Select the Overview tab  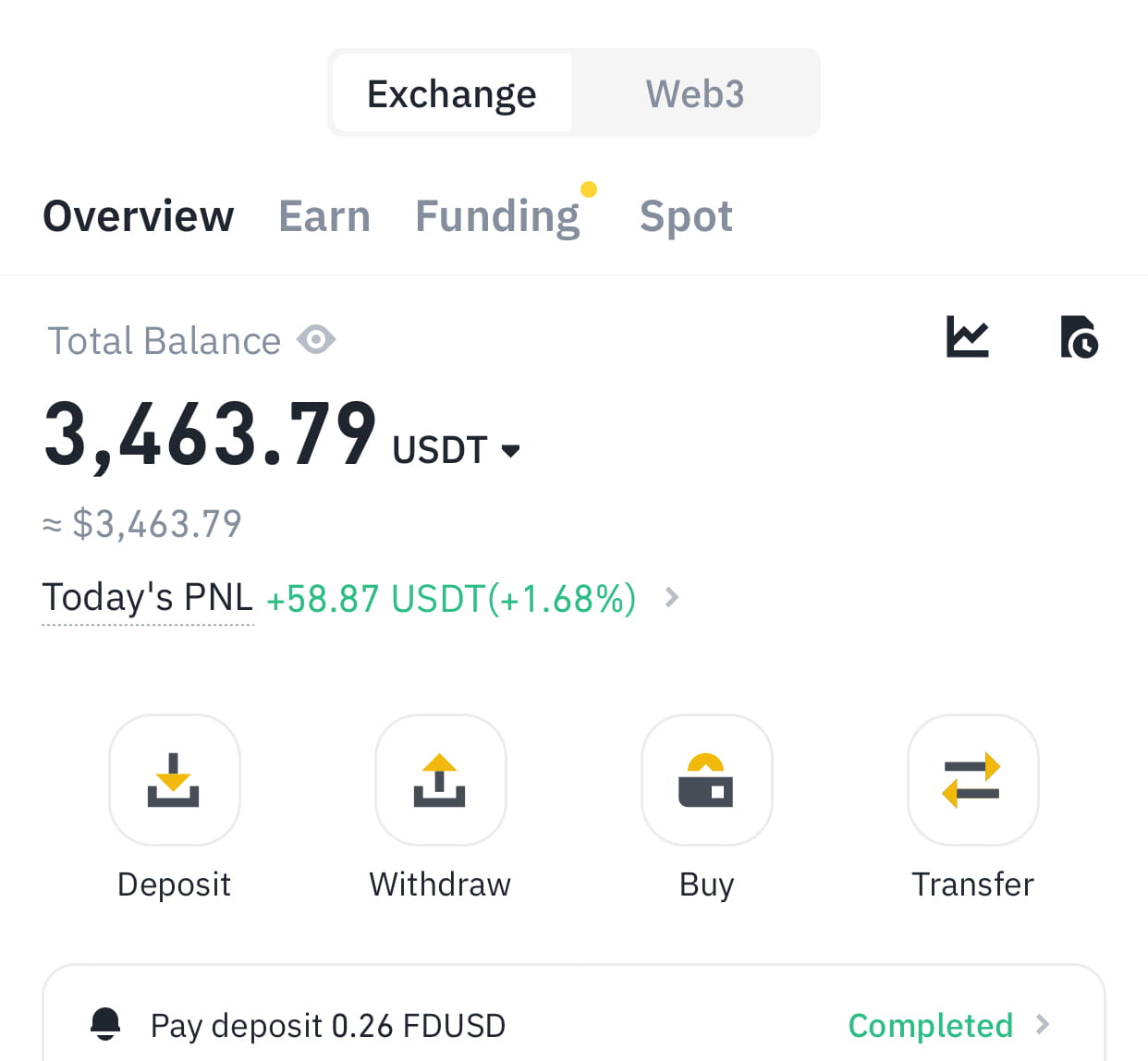[x=139, y=216]
